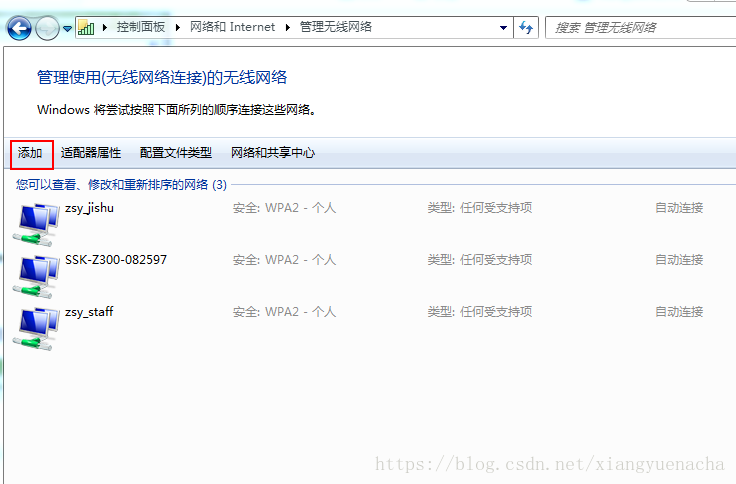Click 类型: 任何受支持项 in zsy_jishu row
This screenshot has height=484, width=736.
(480, 208)
